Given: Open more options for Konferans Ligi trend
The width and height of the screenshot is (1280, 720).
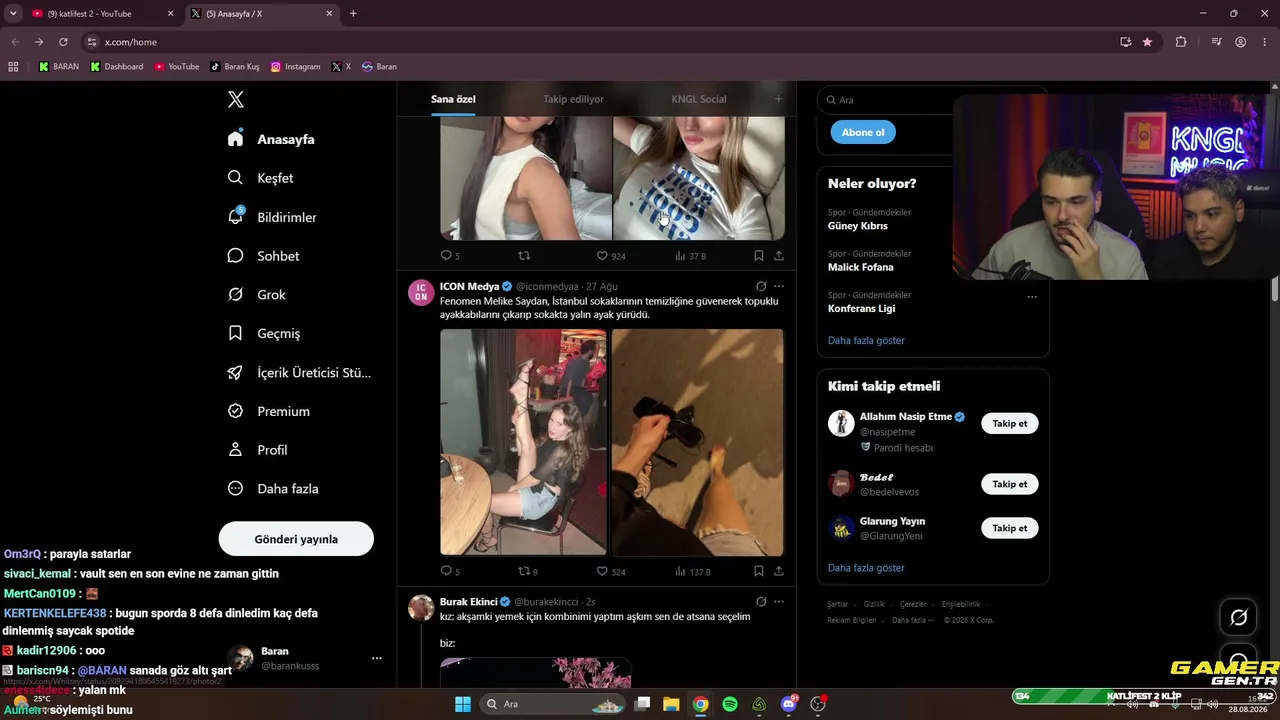Looking at the screenshot, I should [x=1032, y=296].
